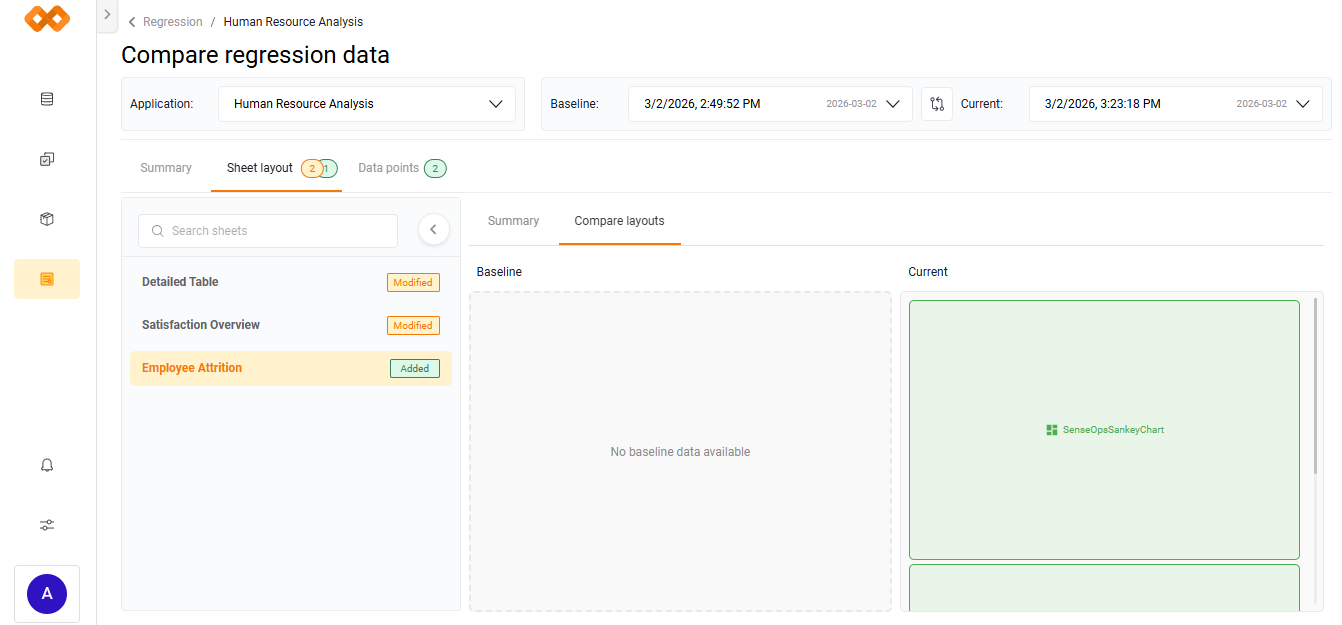Open the Current date dropdown
This screenshot has height=625, width=1342.
click(1302, 103)
